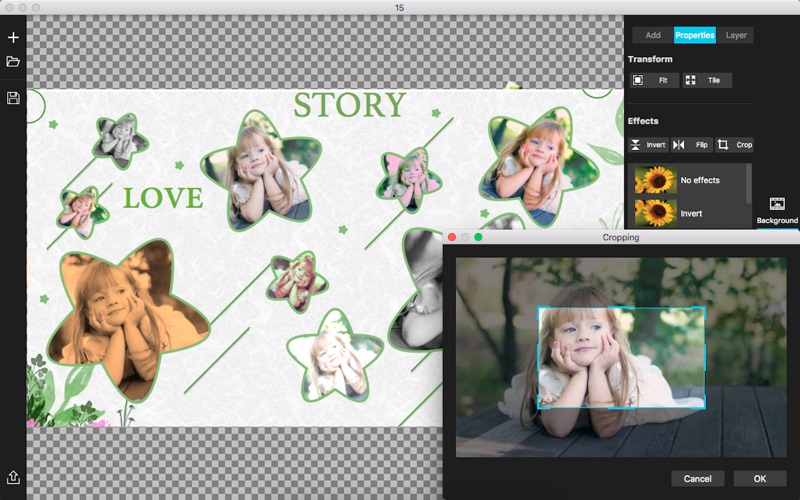Image resolution: width=800 pixels, height=500 pixels.
Task: Click the top-left crop corner handle
Action: pos(539,308)
